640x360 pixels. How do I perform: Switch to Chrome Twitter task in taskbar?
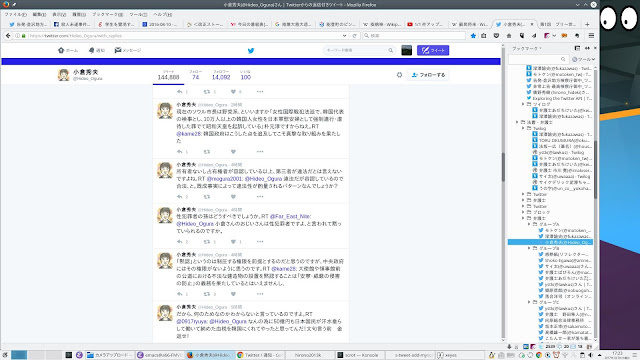pos(260,355)
